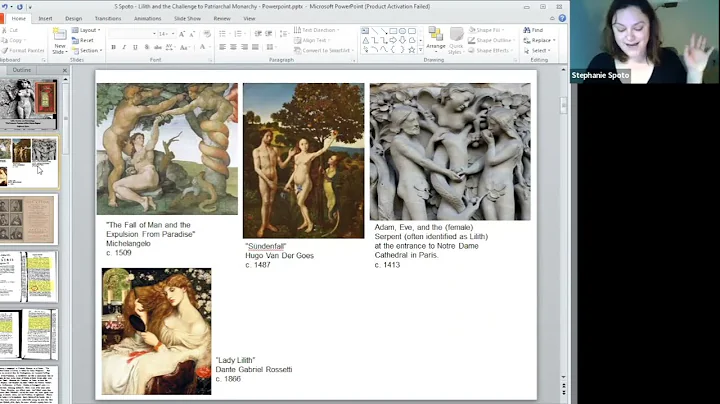Image resolution: width=720 pixels, height=404 pixels.
Task: Toggle Text Shadow formatting
Action: click(146, 47)
